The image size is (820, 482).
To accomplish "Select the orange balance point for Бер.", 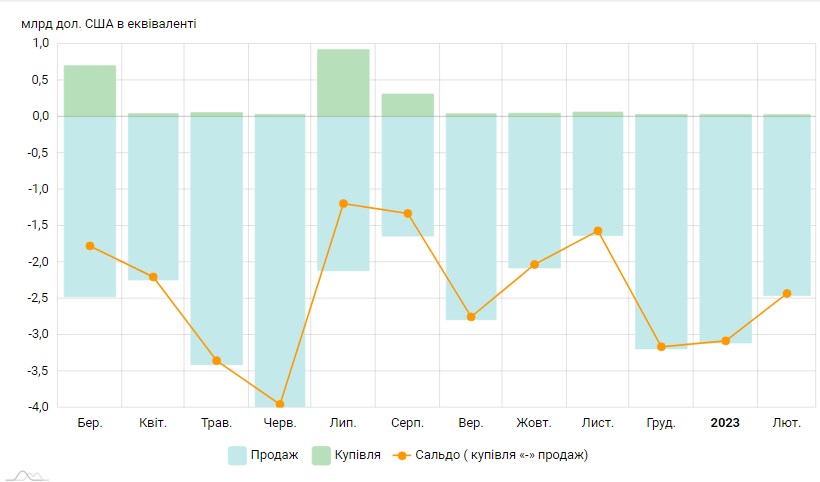I will click(90, 246).
